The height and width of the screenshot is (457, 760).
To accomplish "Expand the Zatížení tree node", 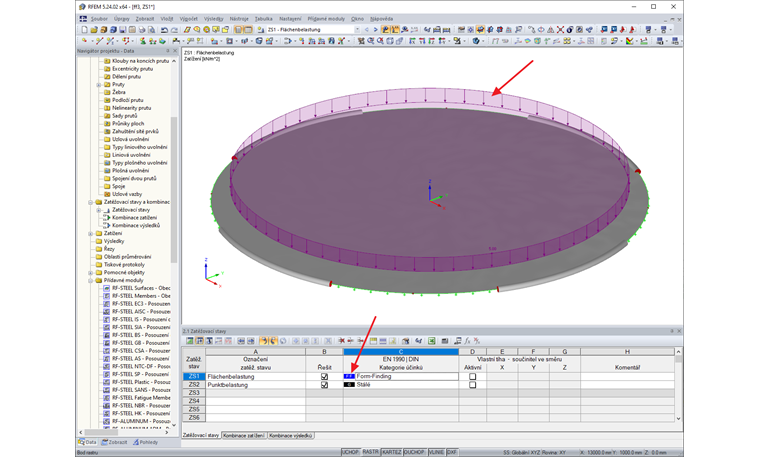I will [91, 234].
